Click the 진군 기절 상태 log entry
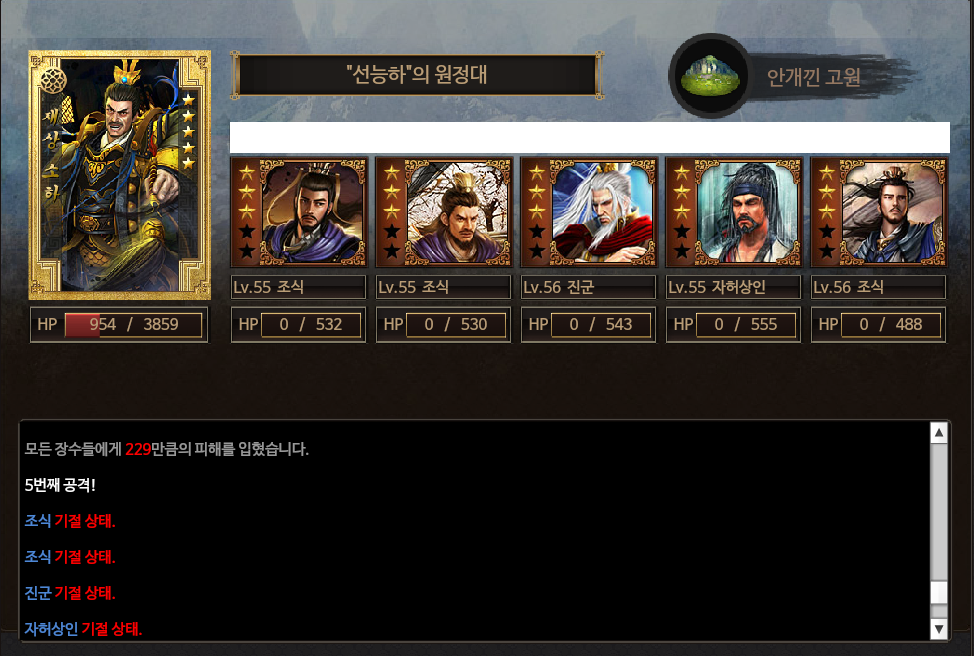This screenshot has width=974, height=656. click(70, 593)
